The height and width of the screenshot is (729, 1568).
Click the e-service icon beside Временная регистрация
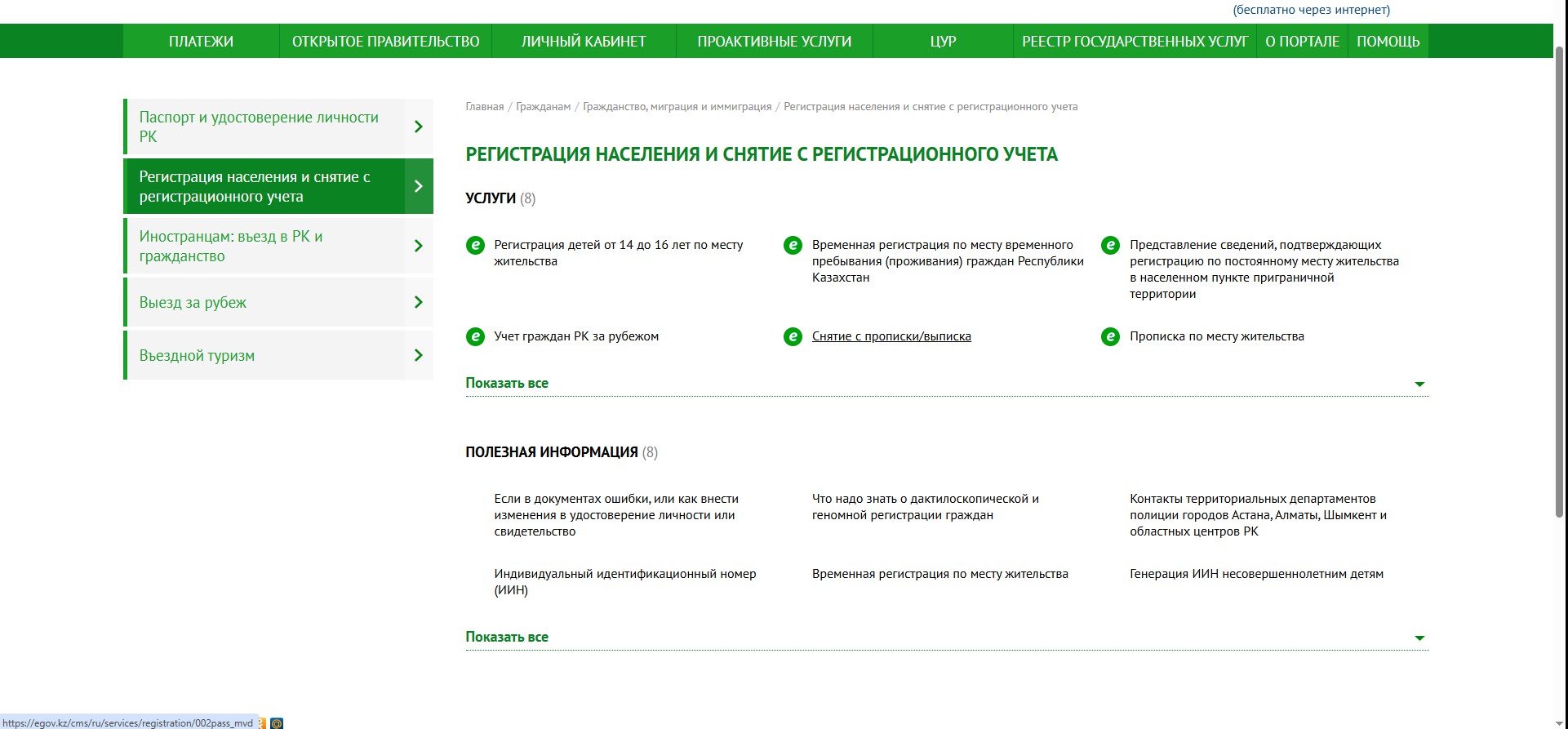pos(793,246)
